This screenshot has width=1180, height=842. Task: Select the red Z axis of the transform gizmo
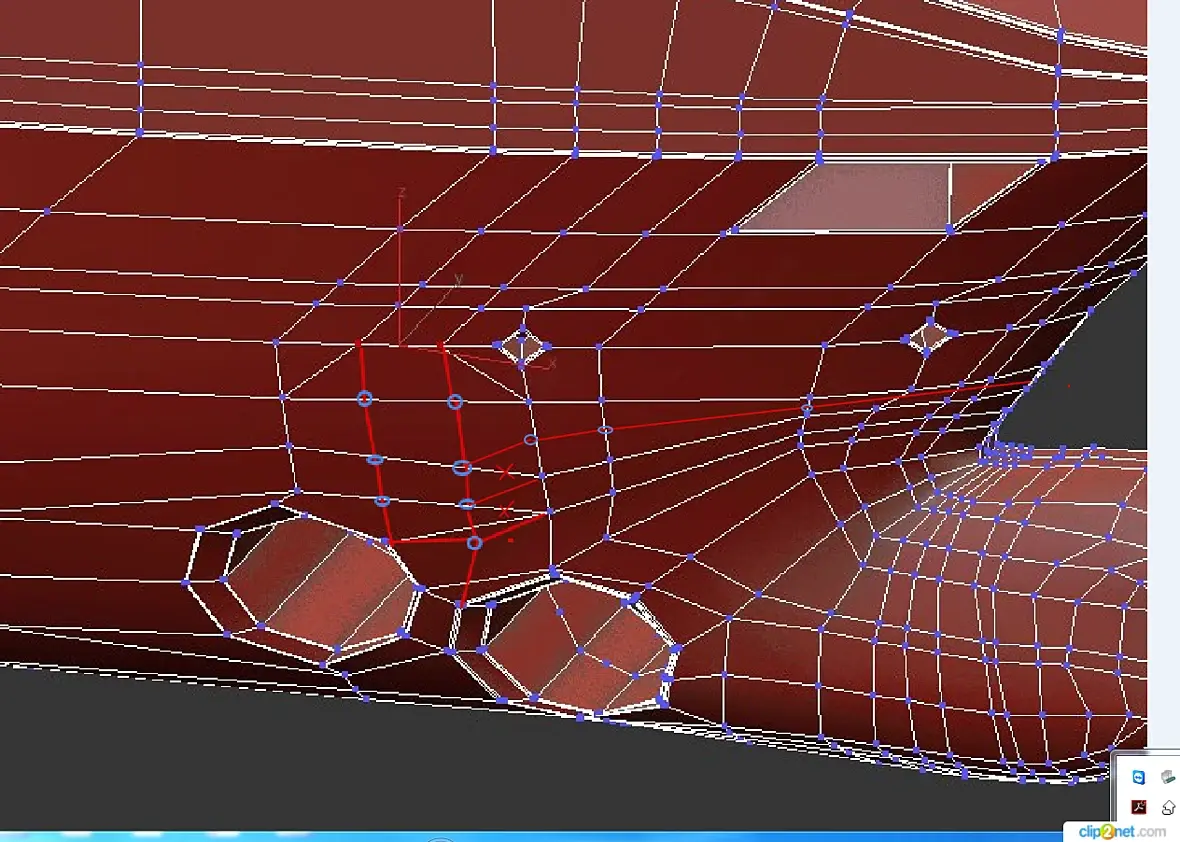click(x=400, y=267)
